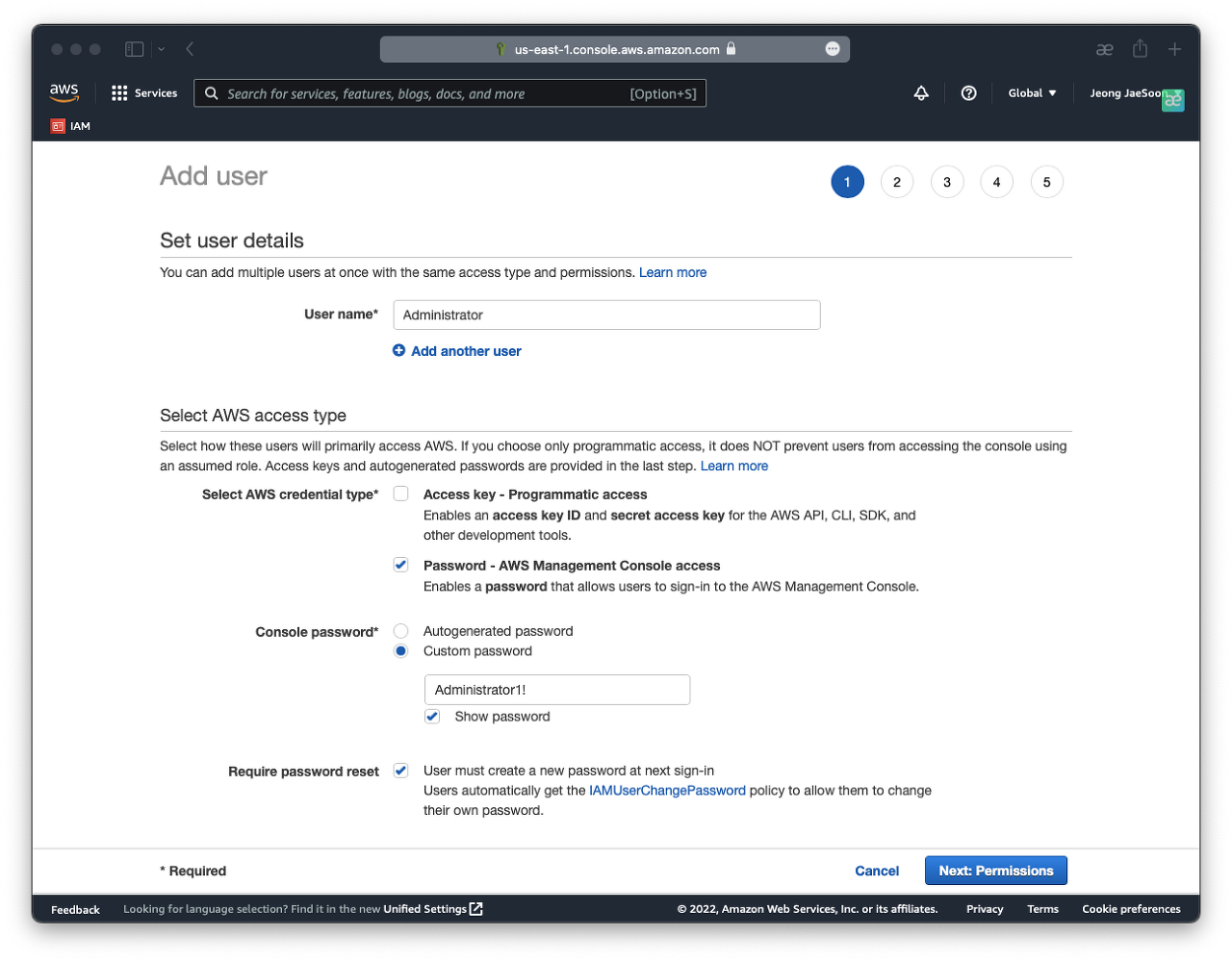
Task: Click the IAM label in favorites bar
Action: point(80,126)
